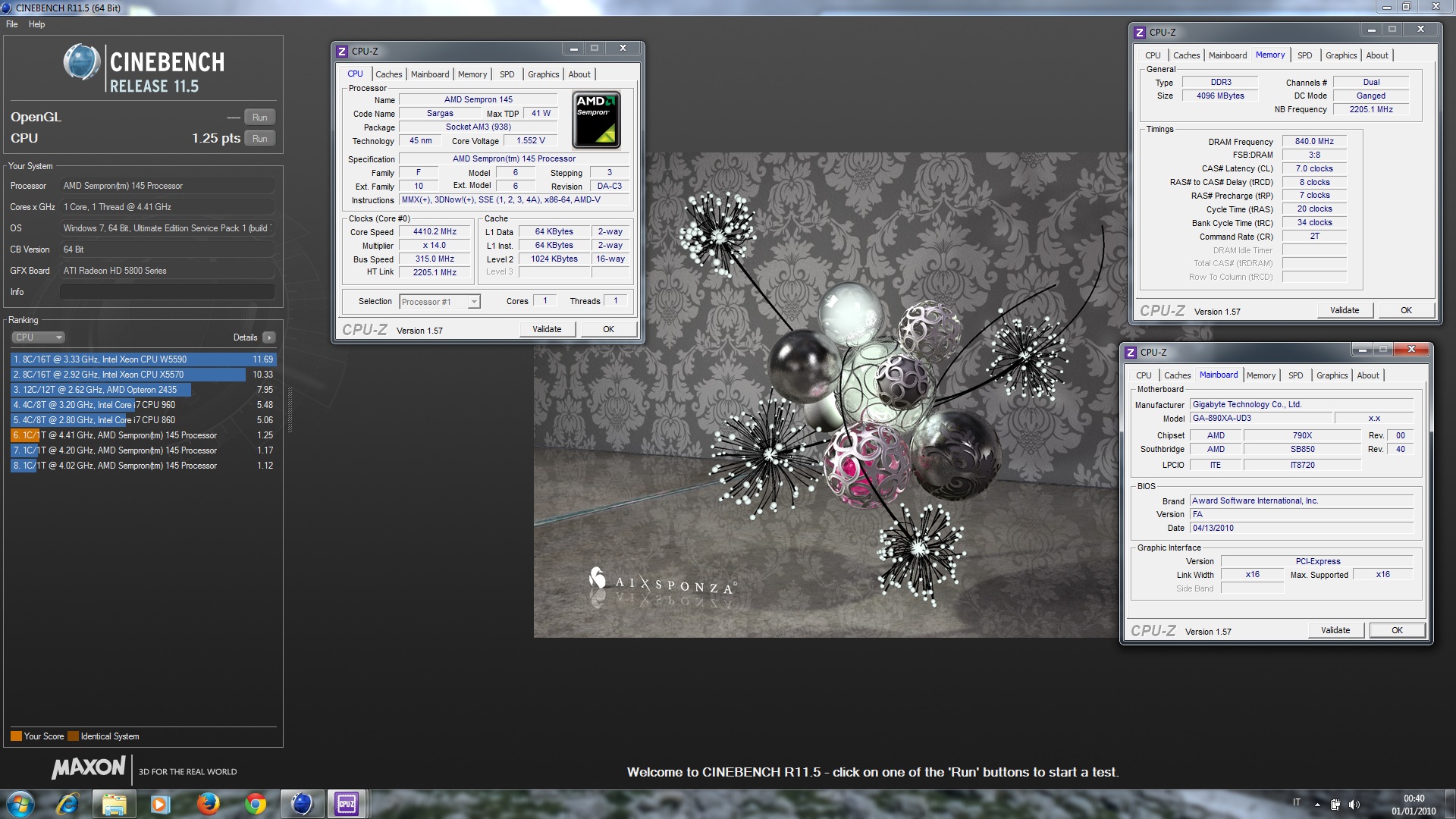
Task: Open Windows Media Player taskbar icon
Action: tap(160, 804)
